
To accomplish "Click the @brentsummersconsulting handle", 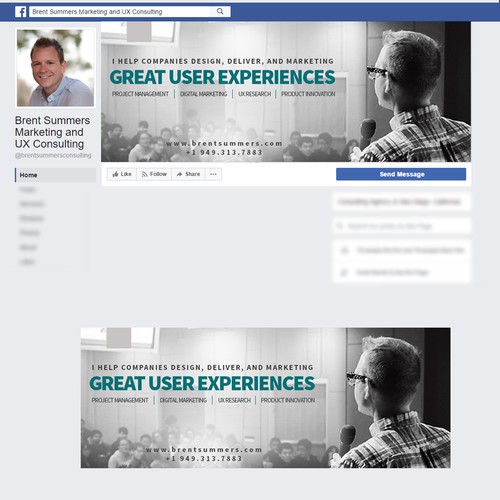I will [x=53, y=155].
